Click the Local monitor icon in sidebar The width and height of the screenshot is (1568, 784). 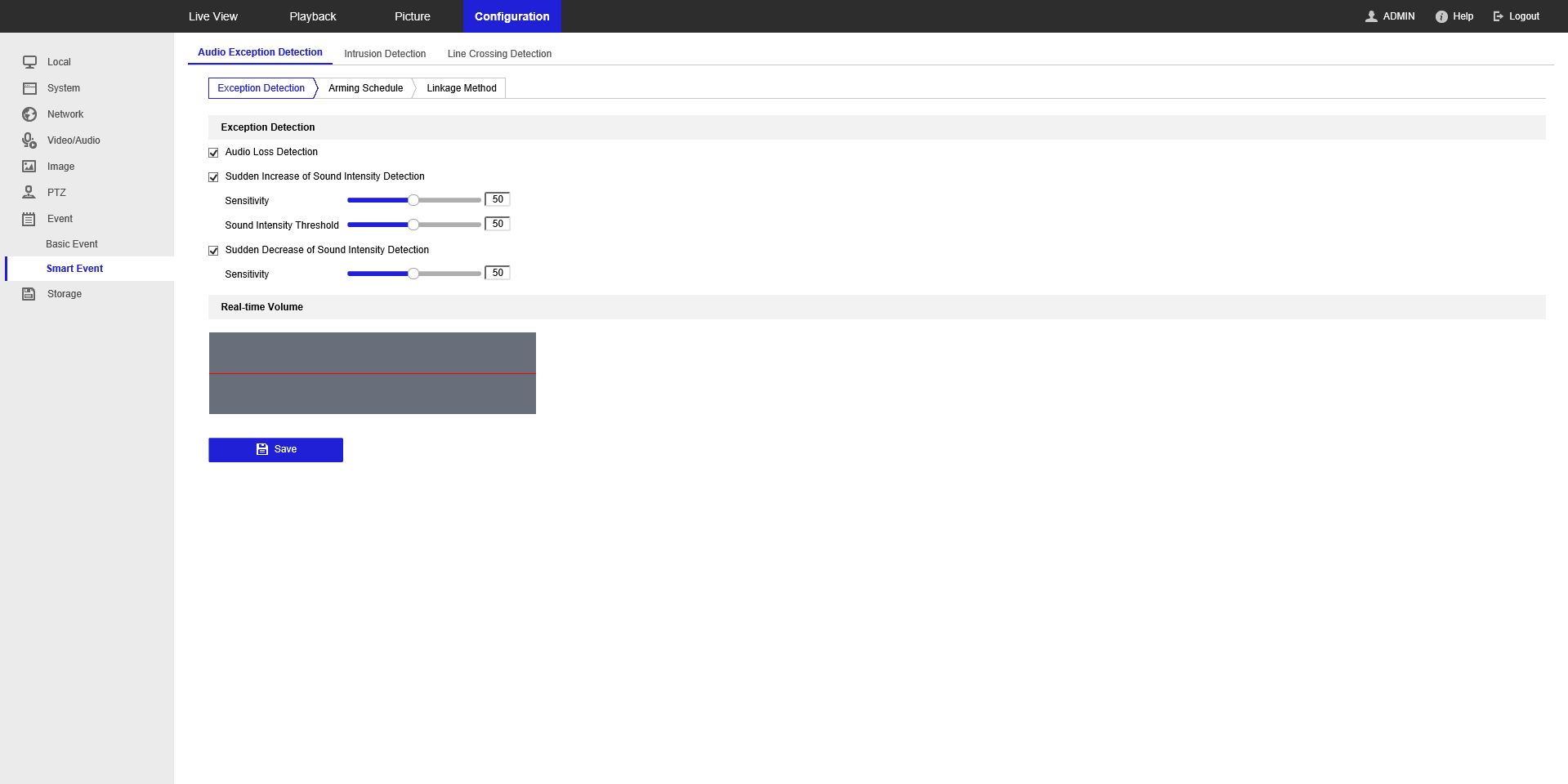point(29,61)
